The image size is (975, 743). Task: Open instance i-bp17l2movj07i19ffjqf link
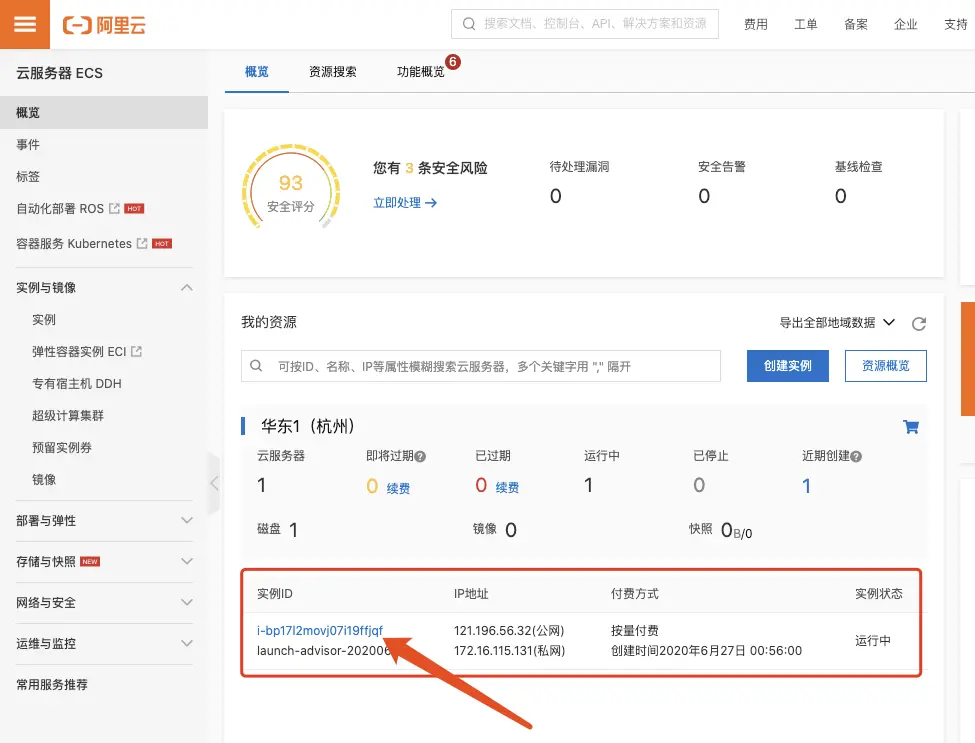pos(320,630)
